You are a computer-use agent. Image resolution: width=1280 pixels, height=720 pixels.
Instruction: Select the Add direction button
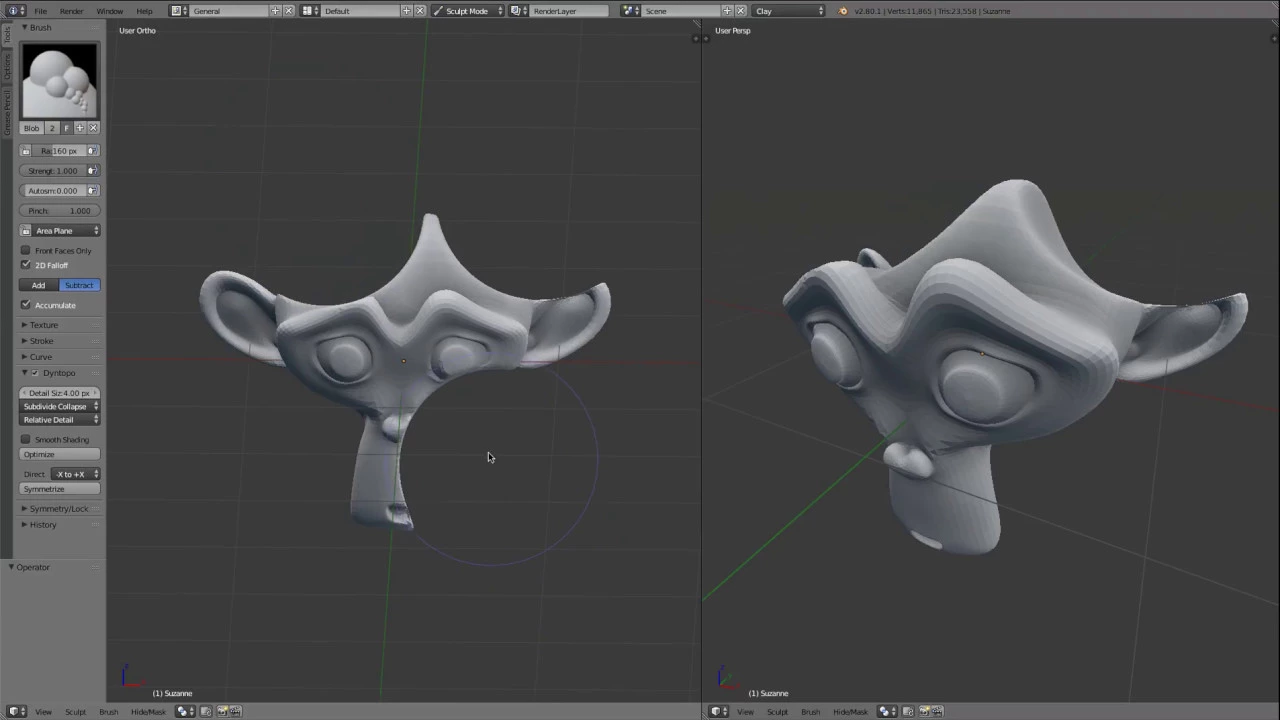[39, 285]
